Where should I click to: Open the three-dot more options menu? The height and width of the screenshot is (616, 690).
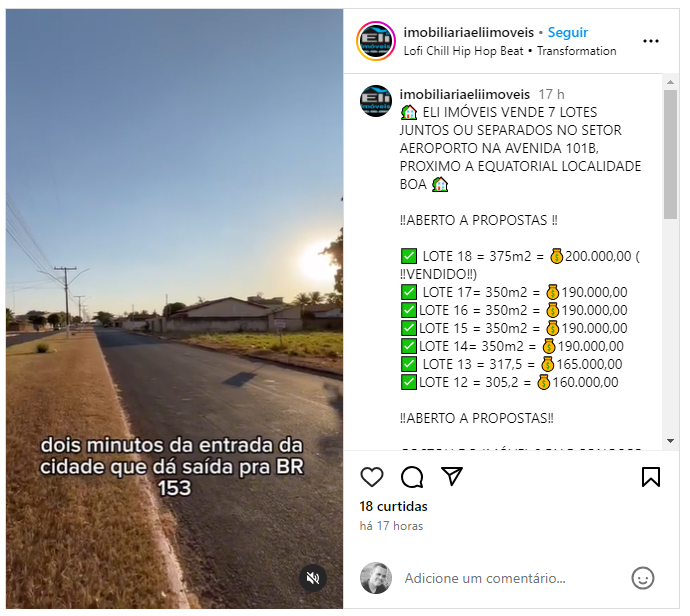(x=652, y=41)
